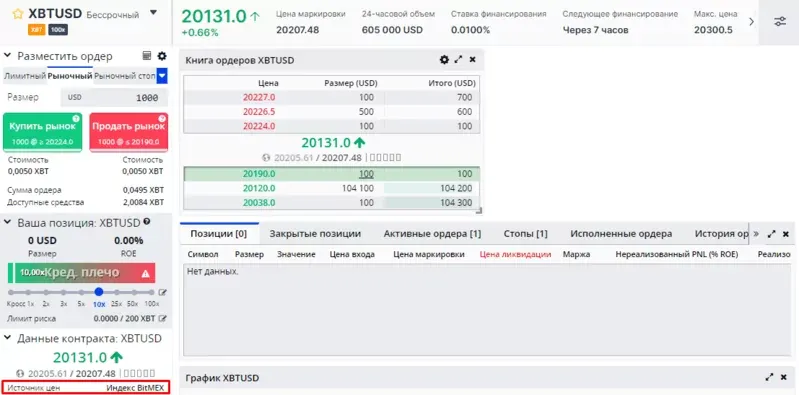Open the help icon on Продать рынок
The image size is (799, 395).
162,119
